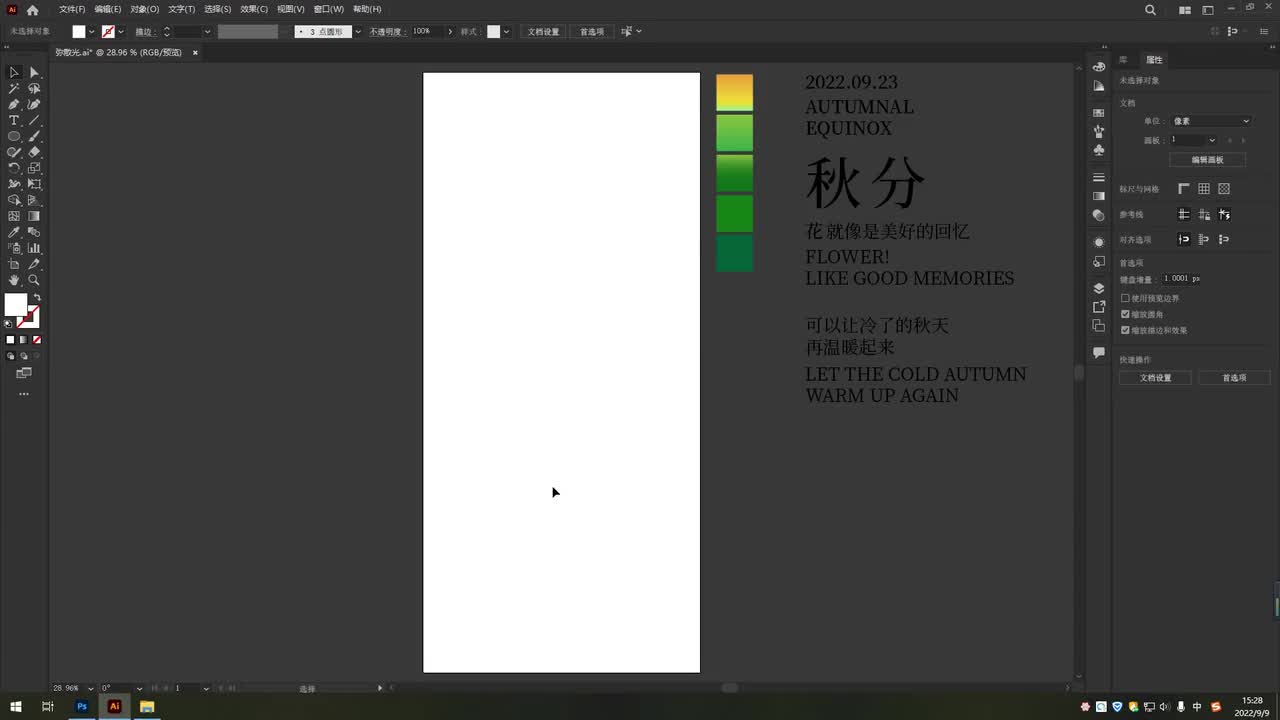This screenshot has height=720, width=1280.
Task: Open the 文件(F) menu
Action: [72, 9]
